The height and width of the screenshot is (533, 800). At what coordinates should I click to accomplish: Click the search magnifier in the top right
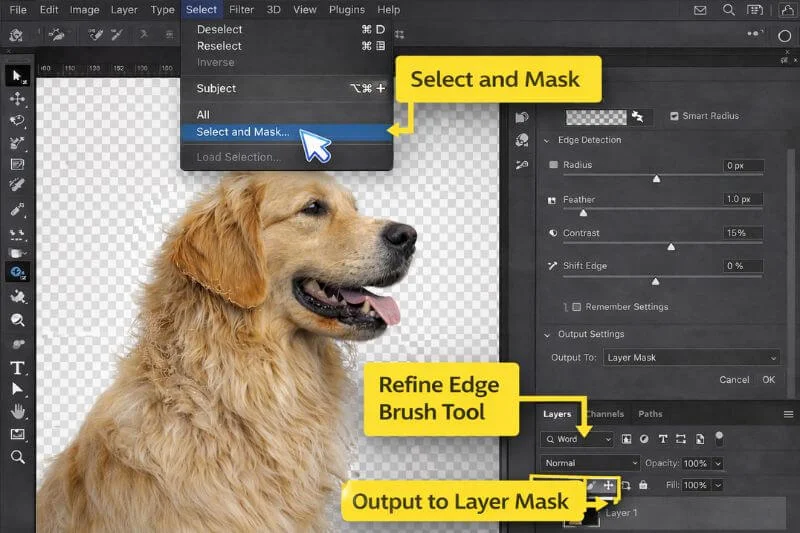click(729, 10)
